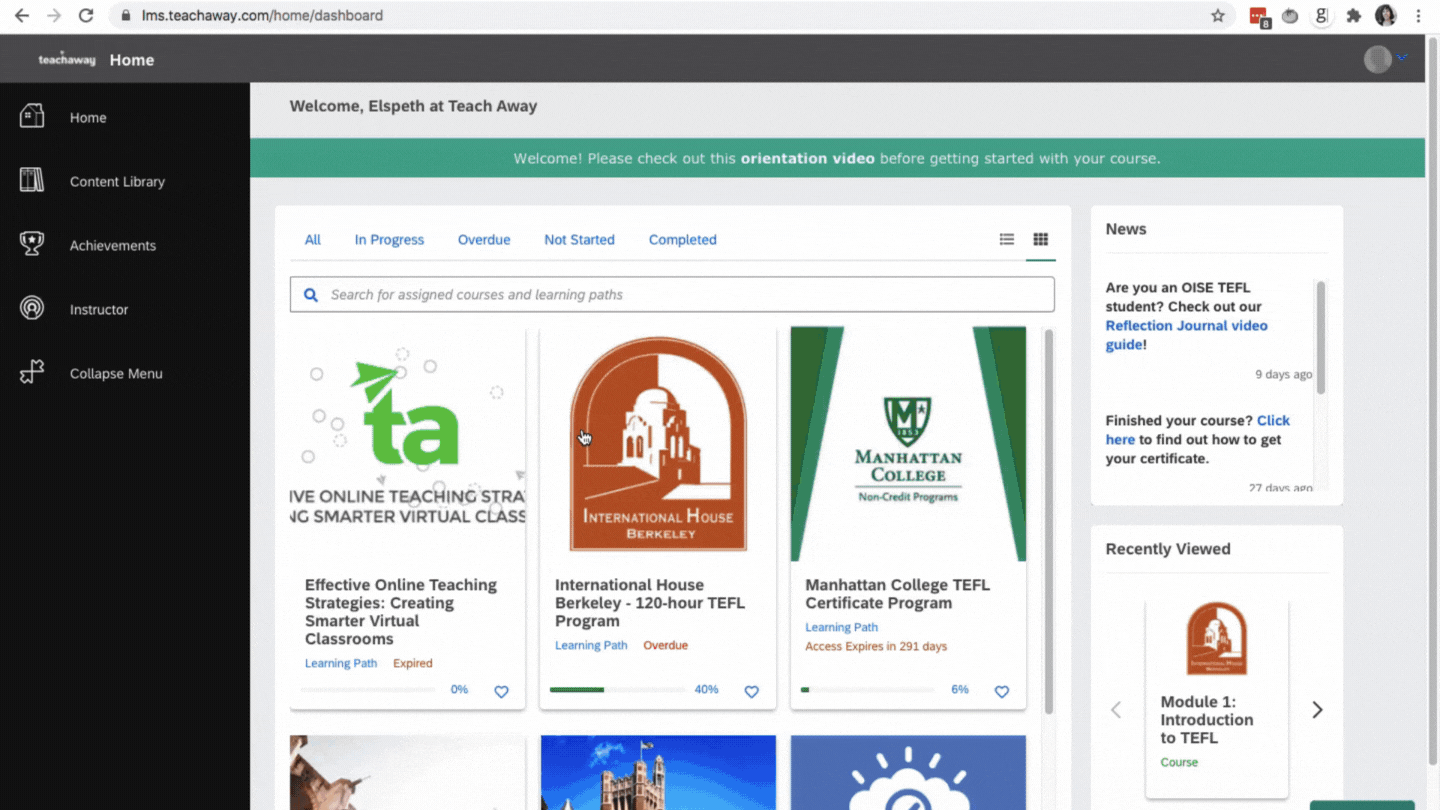Open Home in sidebar menu
Image resolution: width=1440 pixels, height=810 pixels.
coord(88,118)
